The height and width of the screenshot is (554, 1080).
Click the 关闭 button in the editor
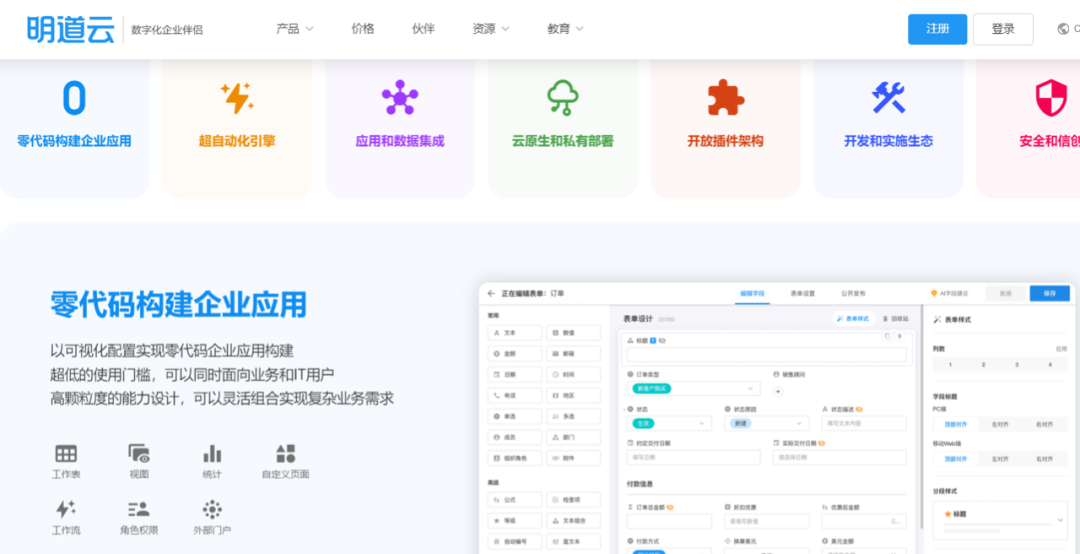pyautogui.click(x=1005, y=294)
